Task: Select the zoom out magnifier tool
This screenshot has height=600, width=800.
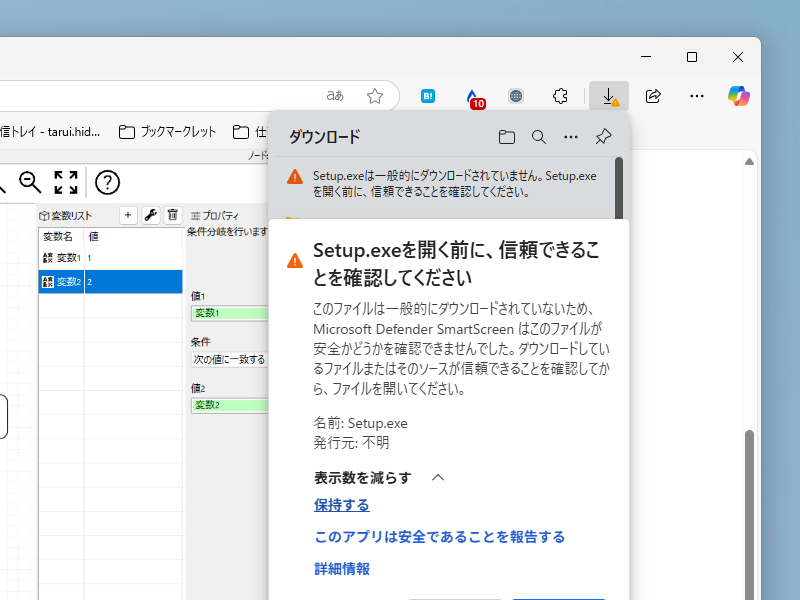Action: click(30, 183)
